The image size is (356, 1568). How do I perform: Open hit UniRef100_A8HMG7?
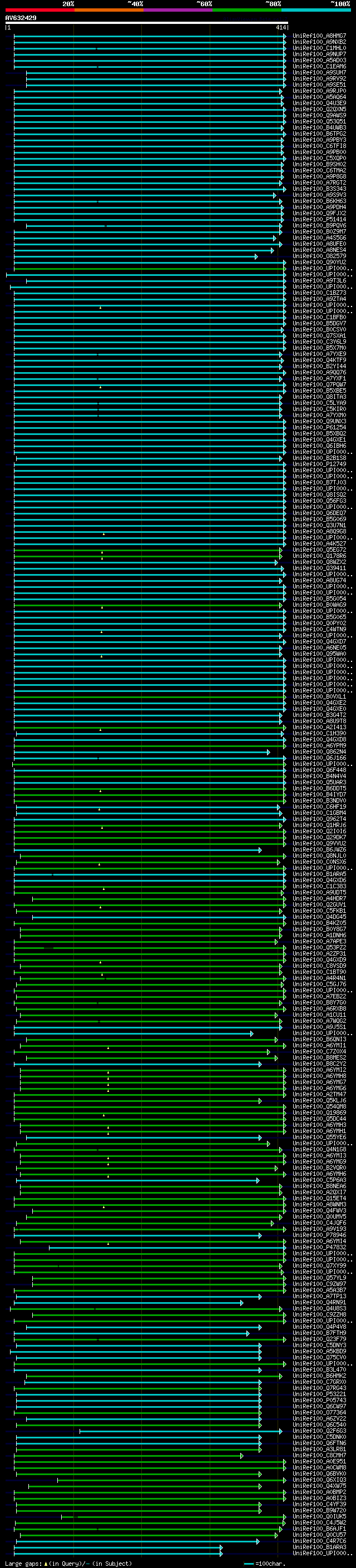click(319, 36)
